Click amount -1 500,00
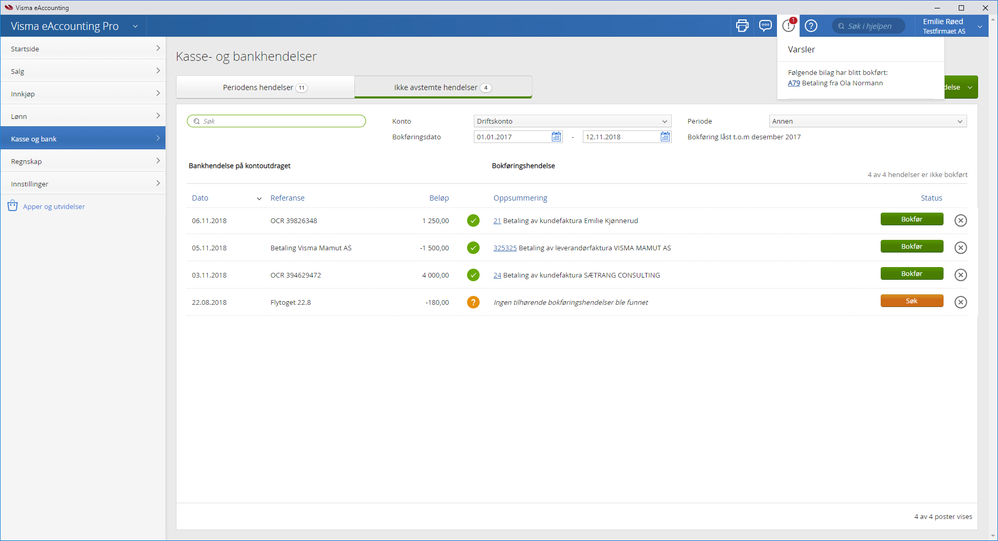 [434, 248]
